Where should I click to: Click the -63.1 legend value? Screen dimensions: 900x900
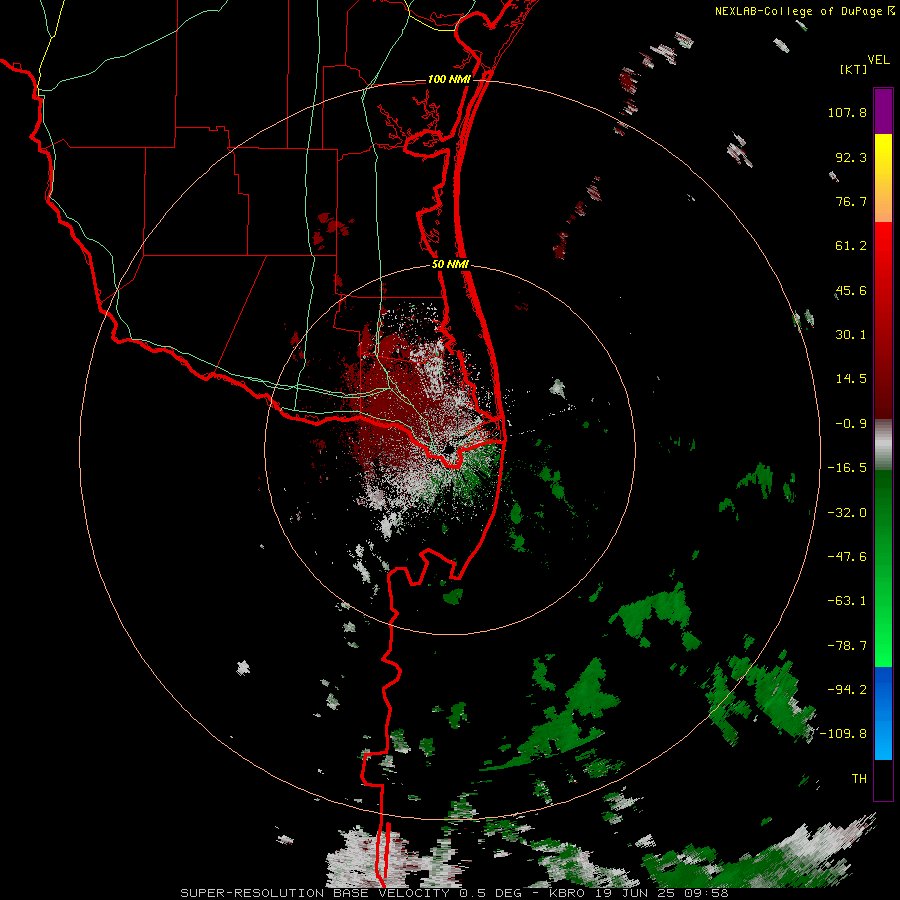pyautogui.click(x=847, y=601)
